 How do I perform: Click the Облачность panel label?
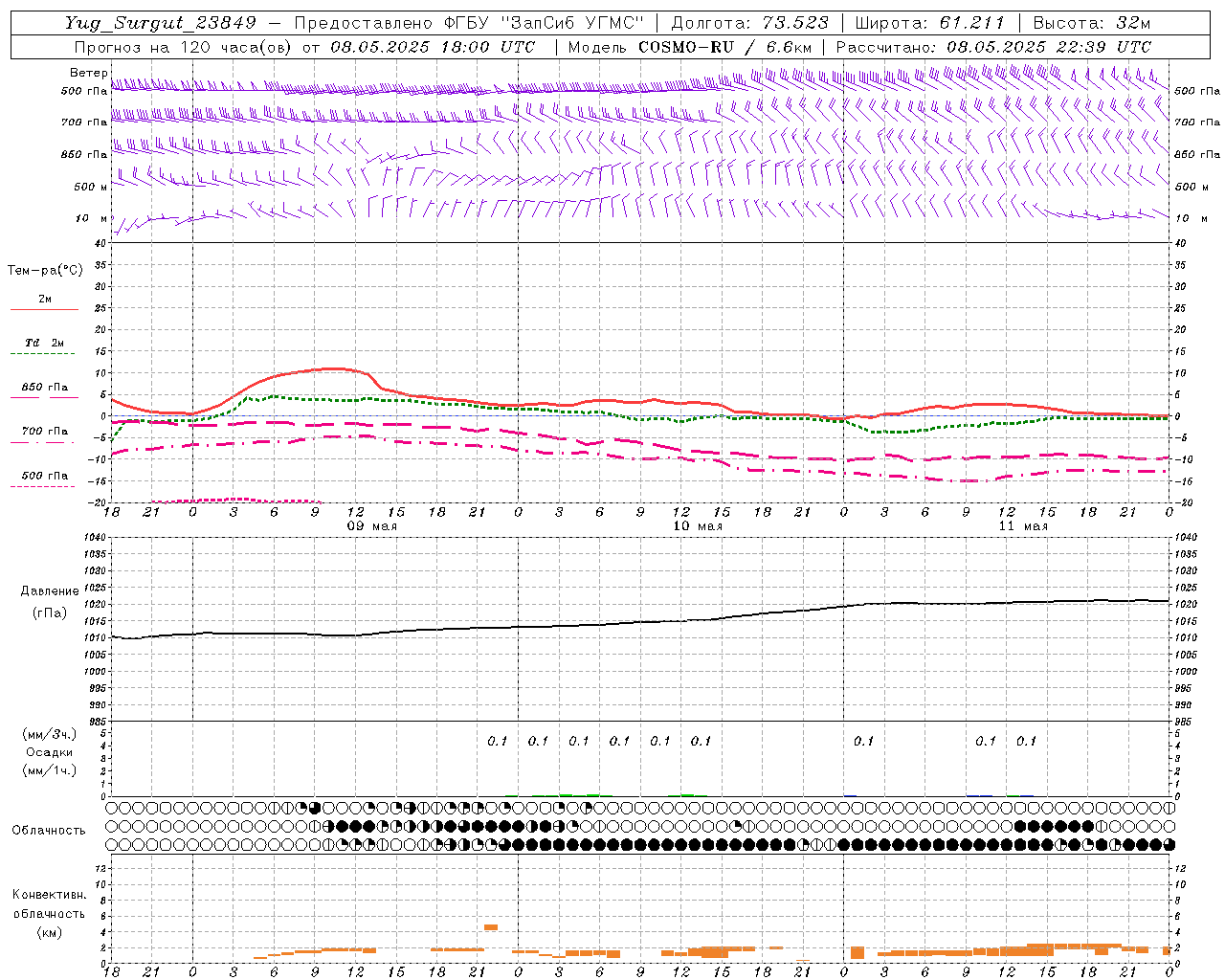[x=49, y=830]
